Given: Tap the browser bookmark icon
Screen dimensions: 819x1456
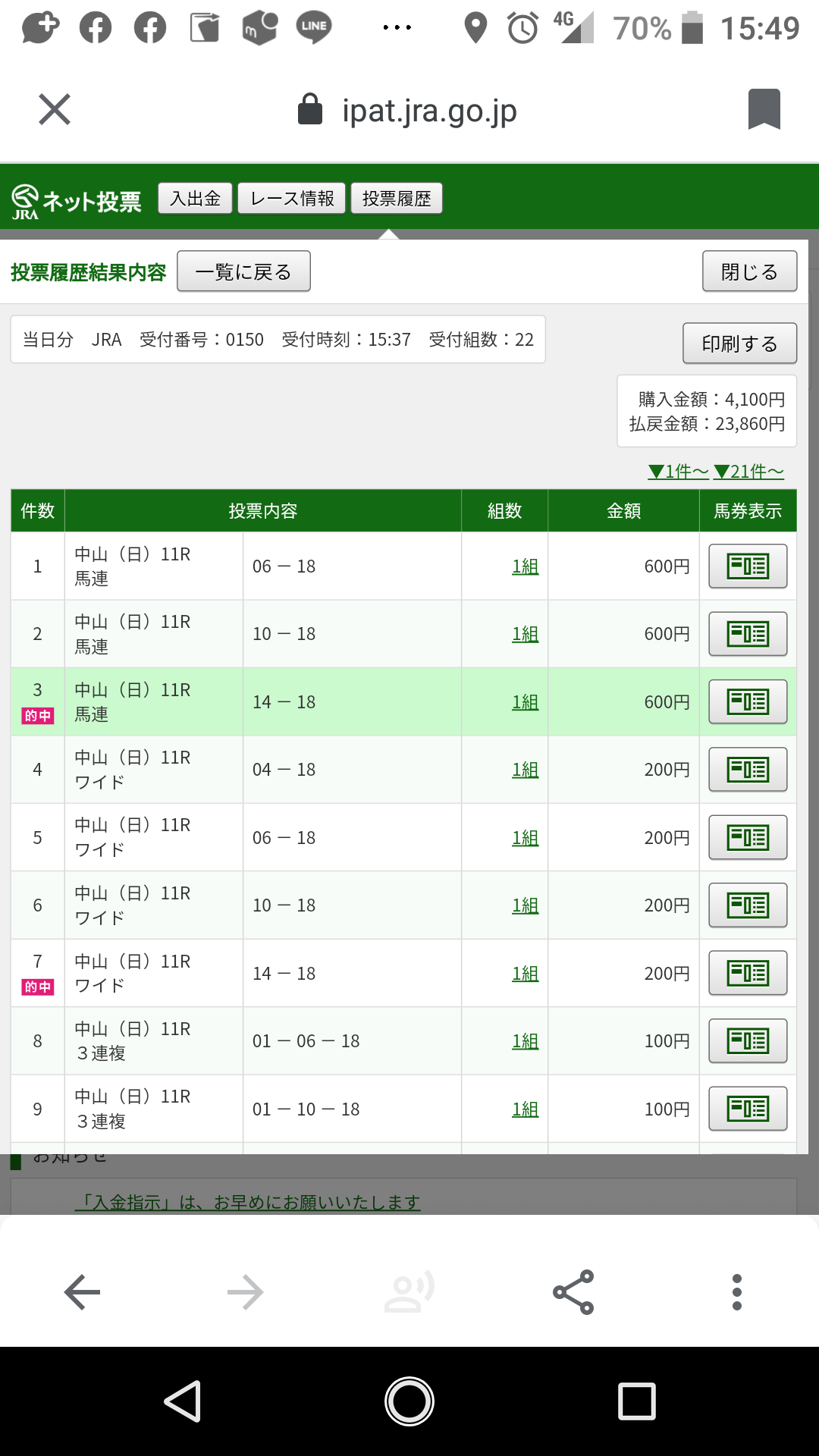Looking at the screenshot, I should [x=764, y=110].
